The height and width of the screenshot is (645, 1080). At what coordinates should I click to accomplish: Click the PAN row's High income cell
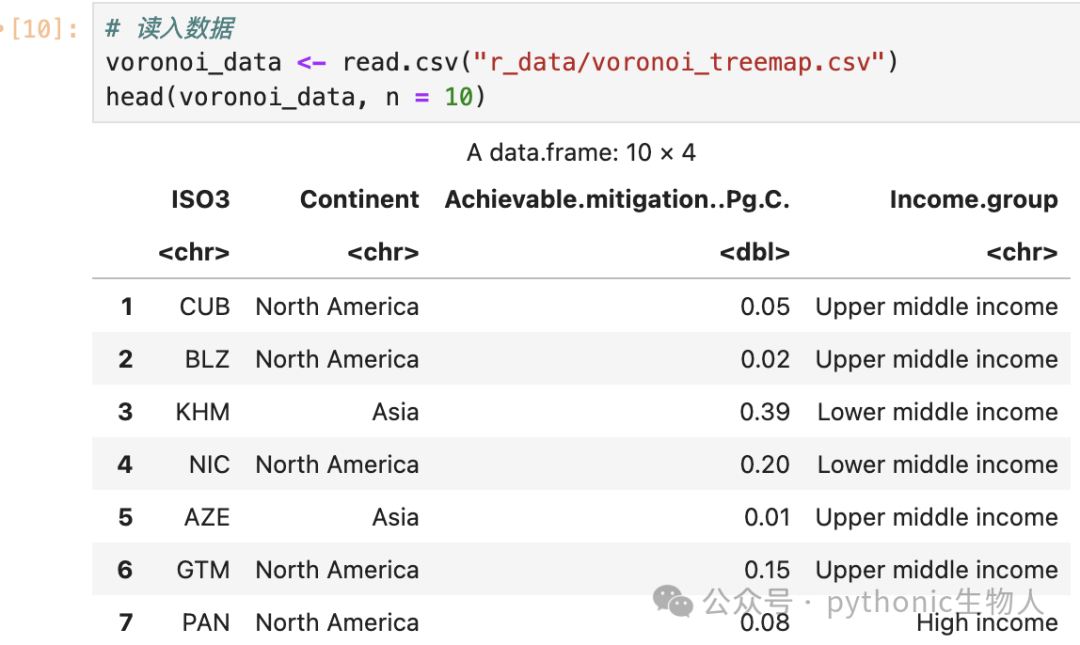point(987,623)
